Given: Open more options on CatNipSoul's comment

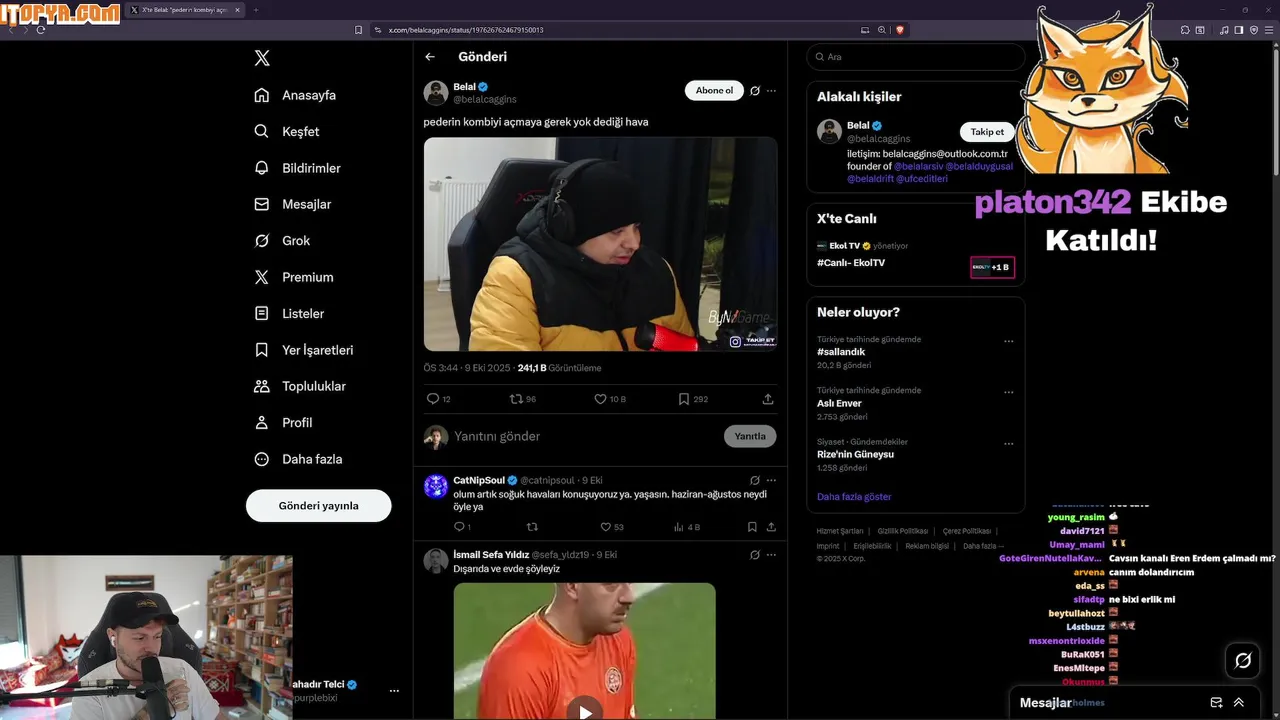Looking at the screenshot, I should [771, 480].
